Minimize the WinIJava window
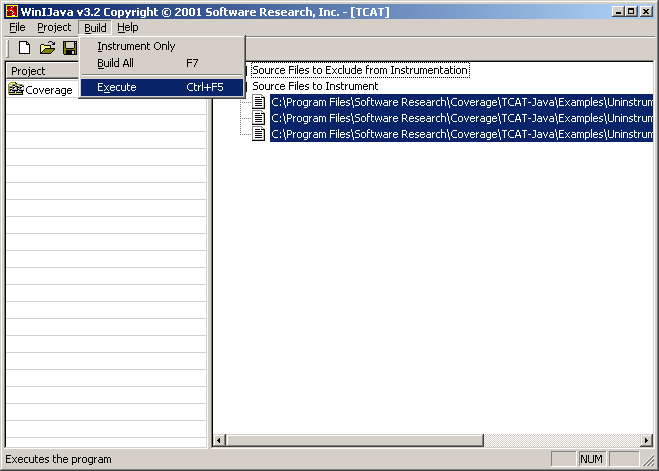 618,11
